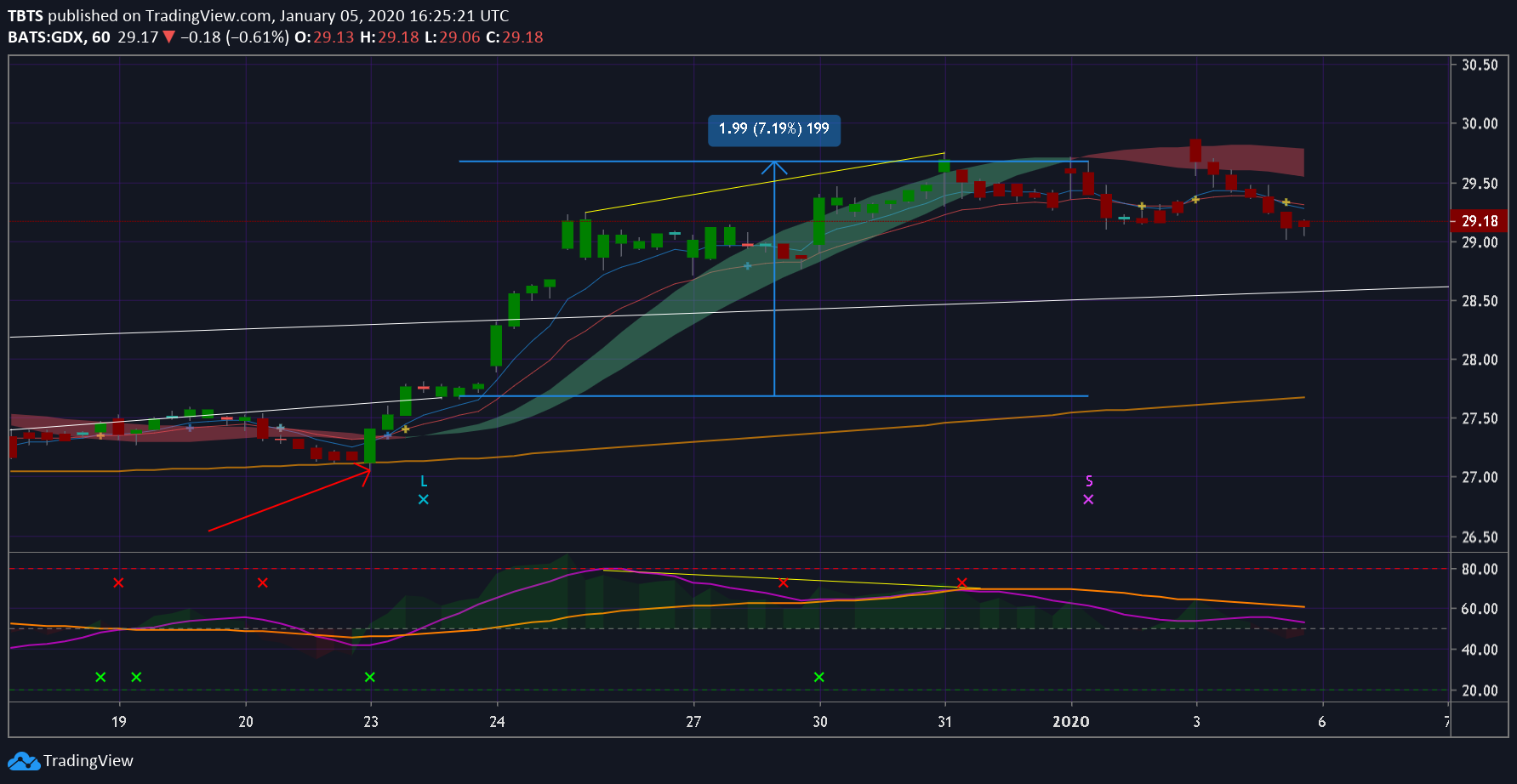Click the BATS:GDX, 60 symbol title
1517x784 pixels.
(60, 37)
